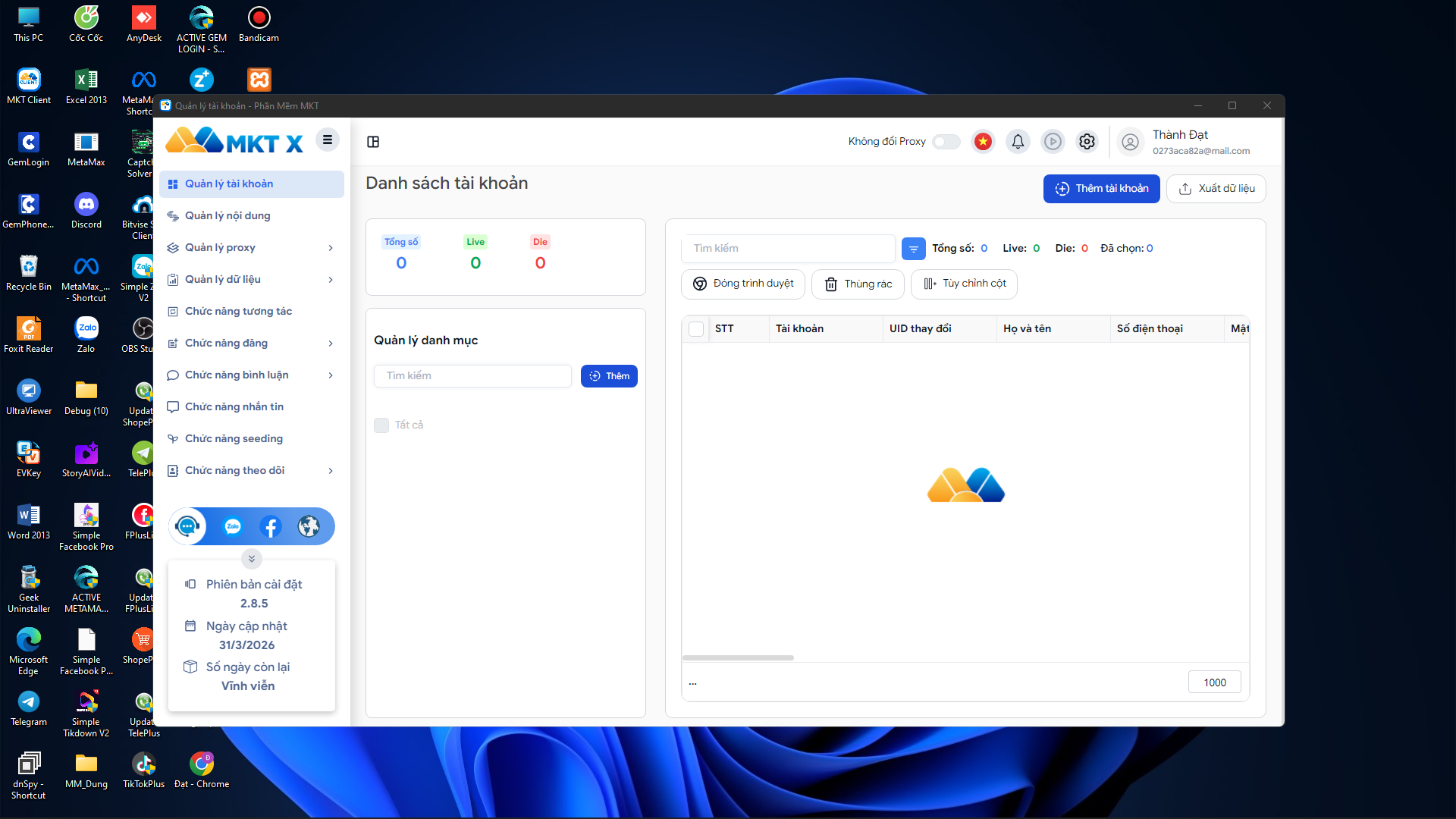This screenshot has width=1456, height=819.
Task: Open the user profile avatar
Action: coord(1130,142)
